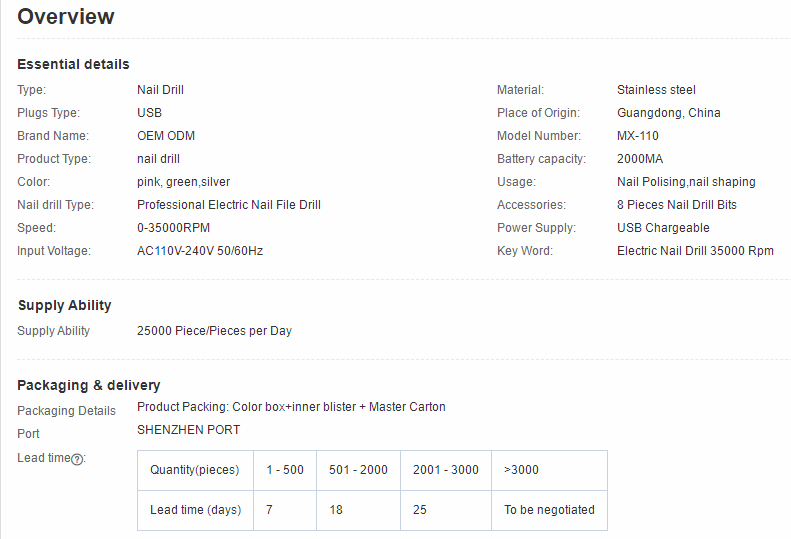
Task: Select the AC110V-240V 50/60Hz input voltage text
Action: 200,251
